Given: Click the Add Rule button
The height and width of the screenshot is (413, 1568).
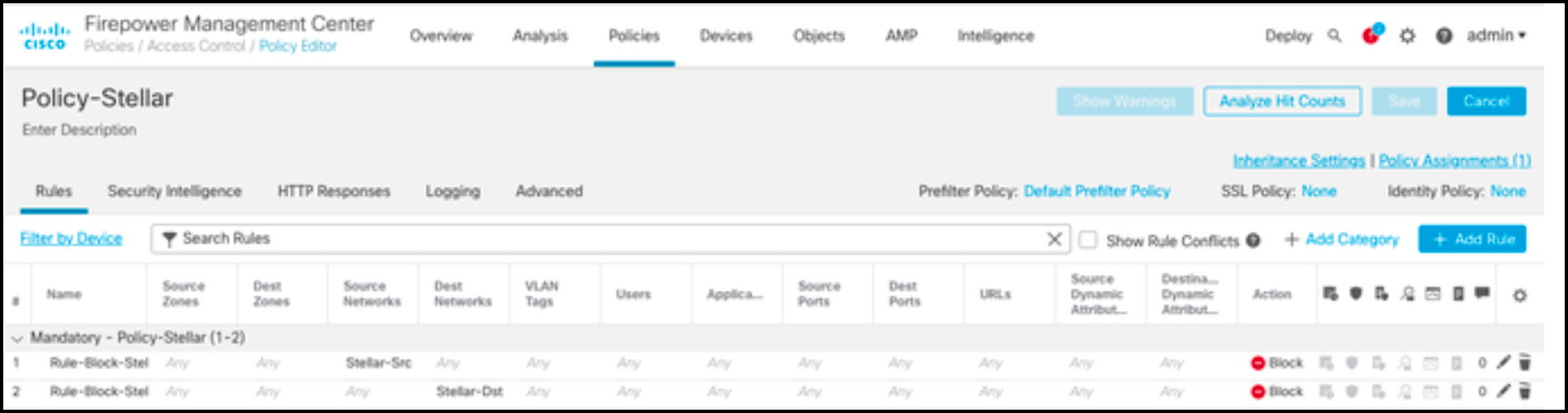Looking at the screenshot, I should tap(1472, 239).
